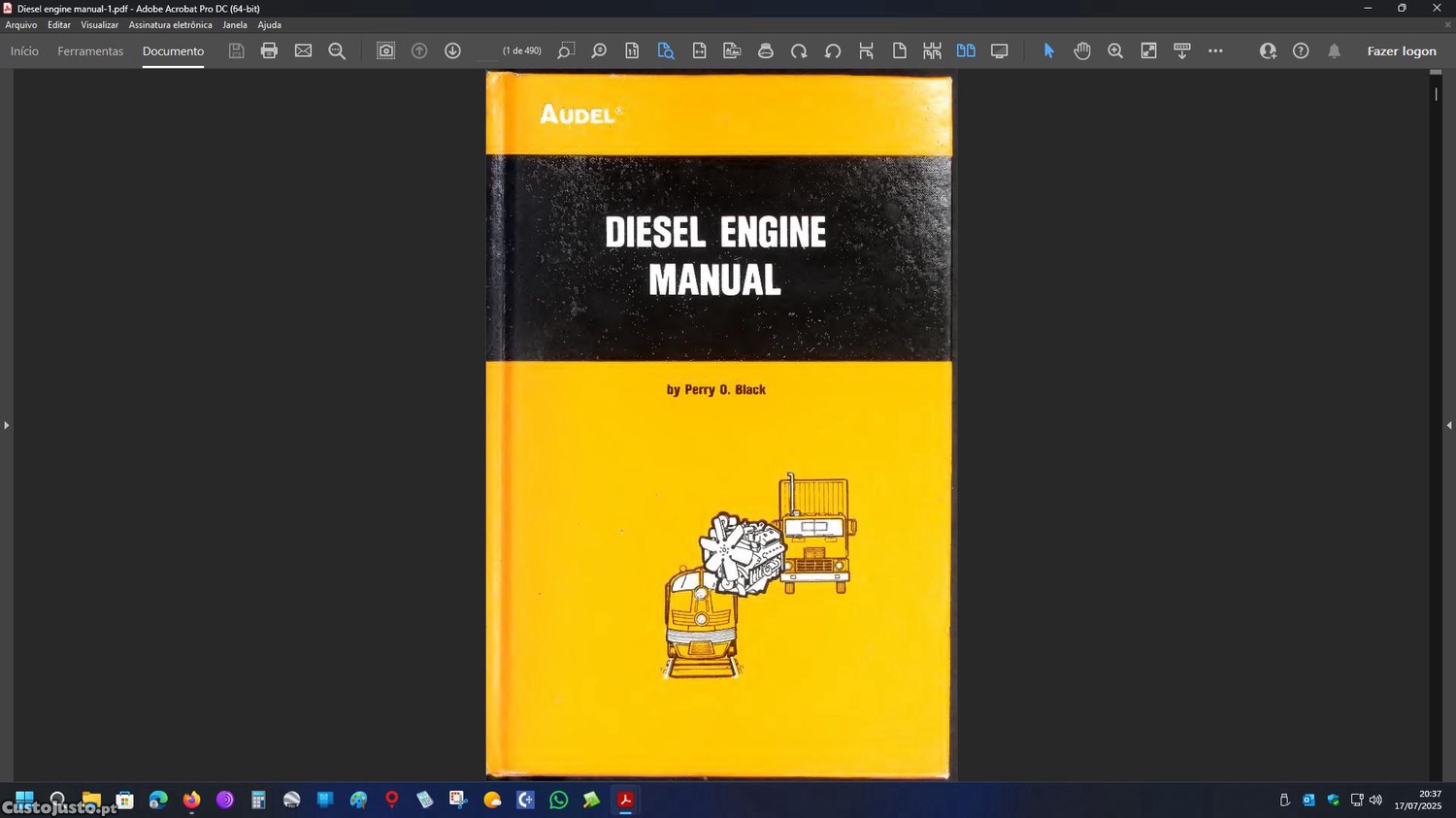1456x818 pixels.
Task: Expand the left navigation pane arrow
Action: point(6,425)
